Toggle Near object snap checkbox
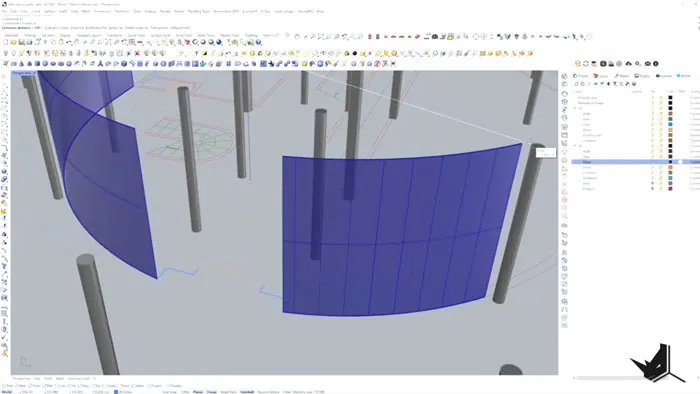700x394 pixels. click(x=21, y=386)
